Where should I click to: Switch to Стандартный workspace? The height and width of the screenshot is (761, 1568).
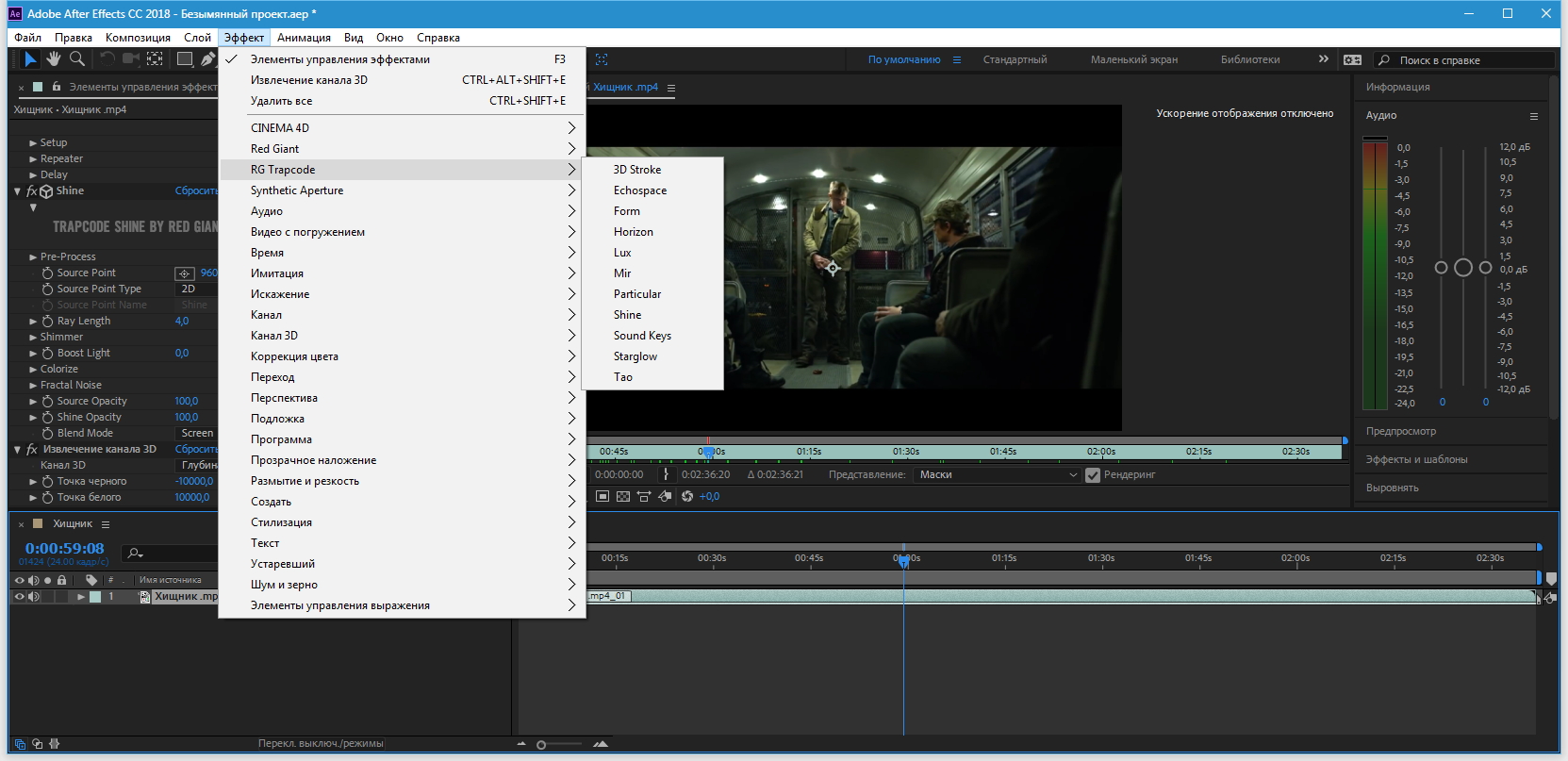1015,59
